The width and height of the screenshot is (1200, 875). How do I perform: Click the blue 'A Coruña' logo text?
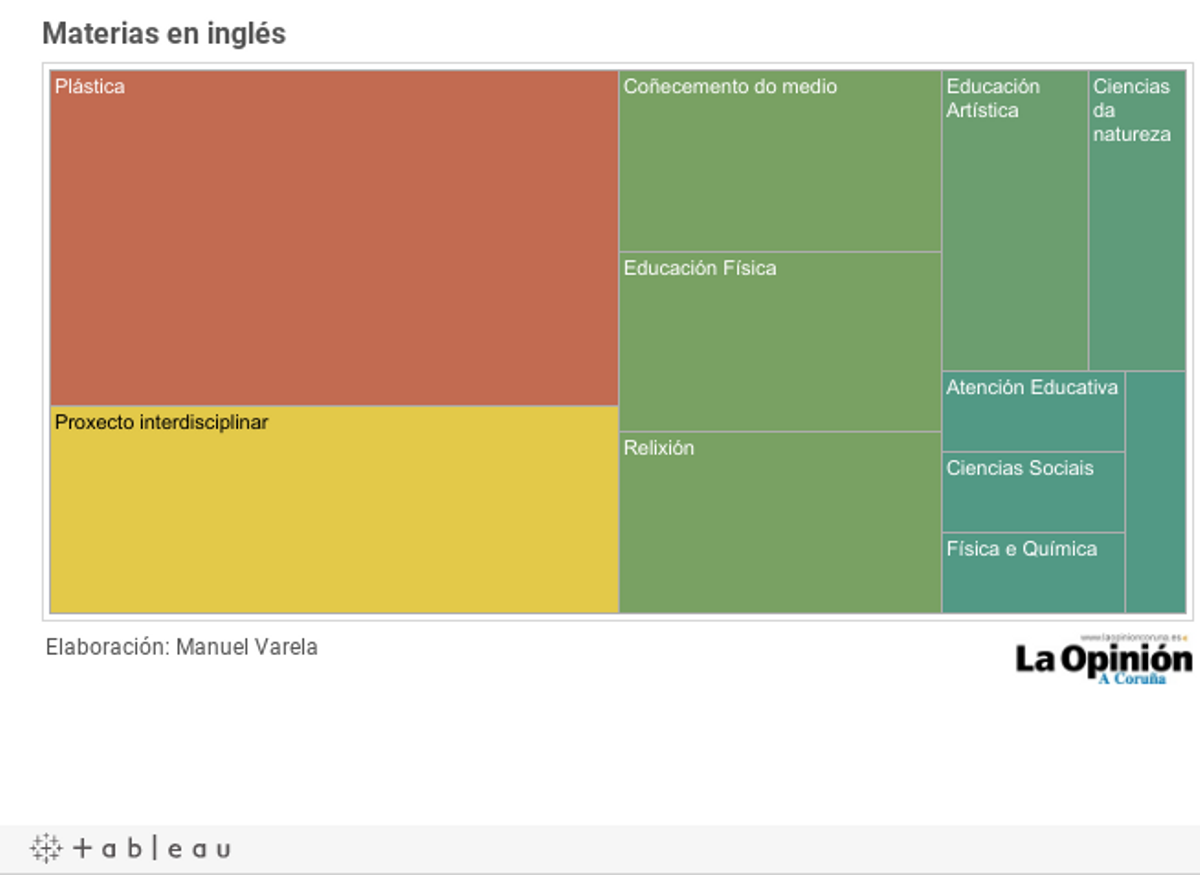click(x=1132, y=679)
